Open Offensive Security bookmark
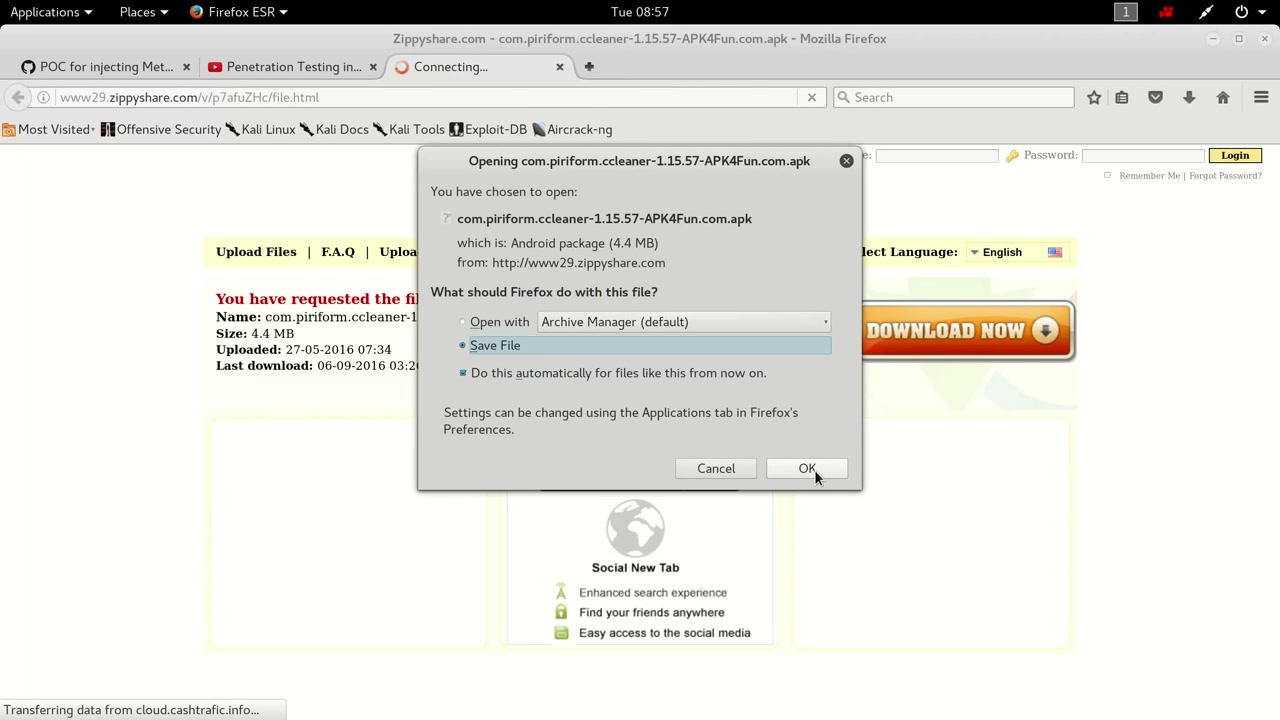This screenshot has height=720, width=1280. click(161, 129)
